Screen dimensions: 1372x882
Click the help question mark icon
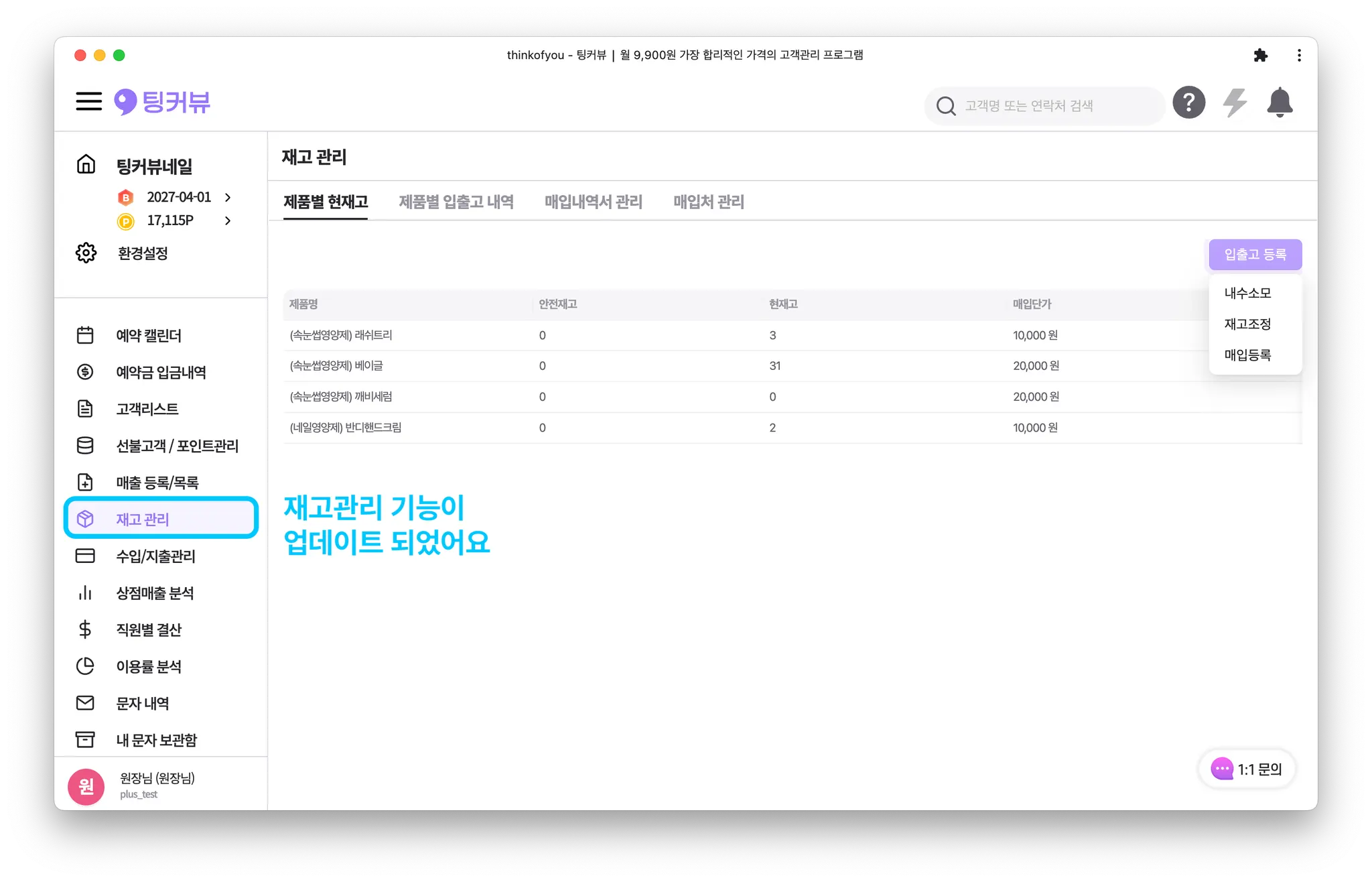coord(1188,103)
